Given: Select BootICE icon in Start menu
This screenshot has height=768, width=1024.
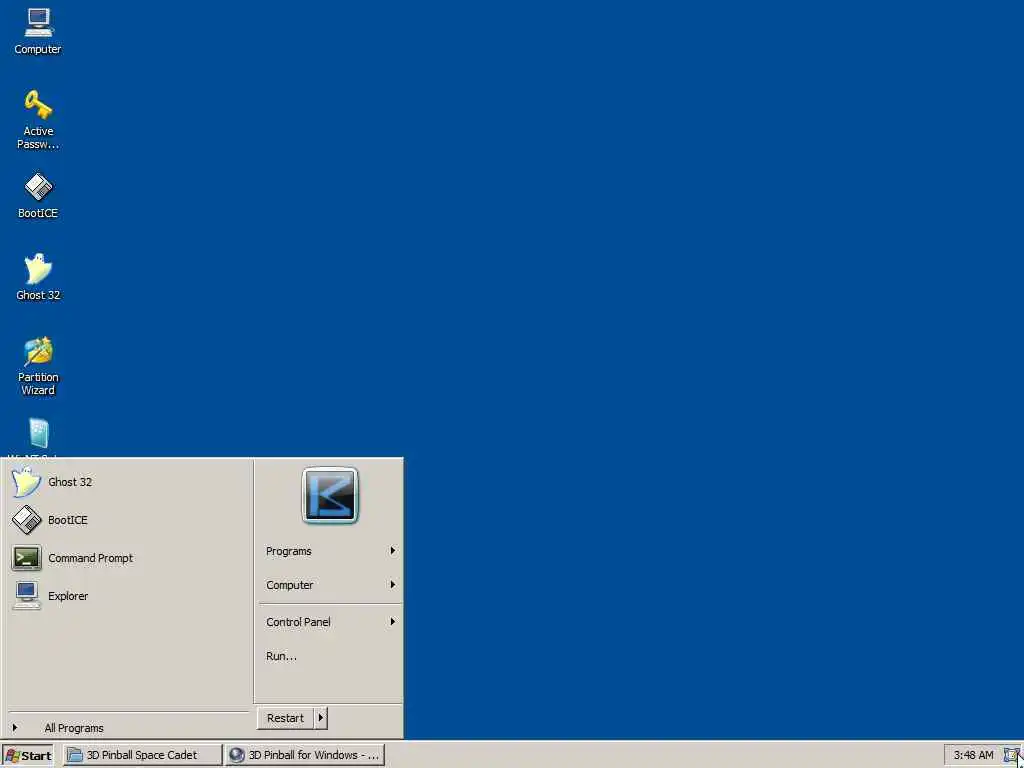Looking at the screenshot, I should [26, 520].
